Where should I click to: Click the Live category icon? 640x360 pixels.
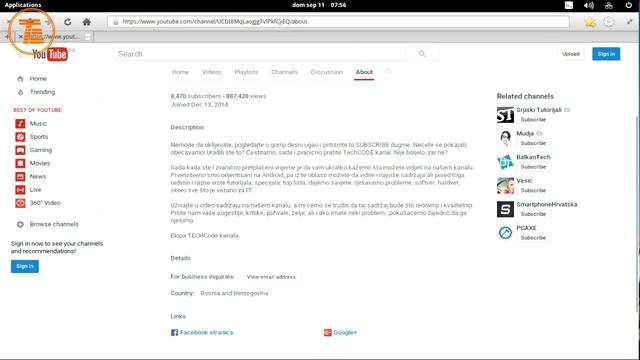coord(20,190)
